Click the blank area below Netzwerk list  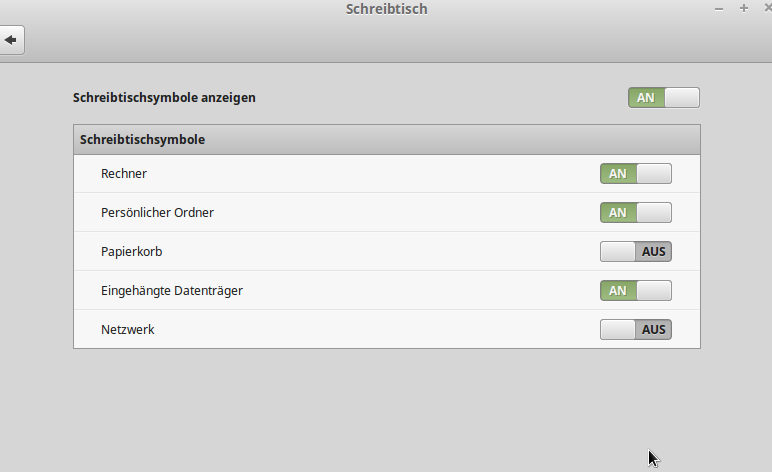click(386, 409)
